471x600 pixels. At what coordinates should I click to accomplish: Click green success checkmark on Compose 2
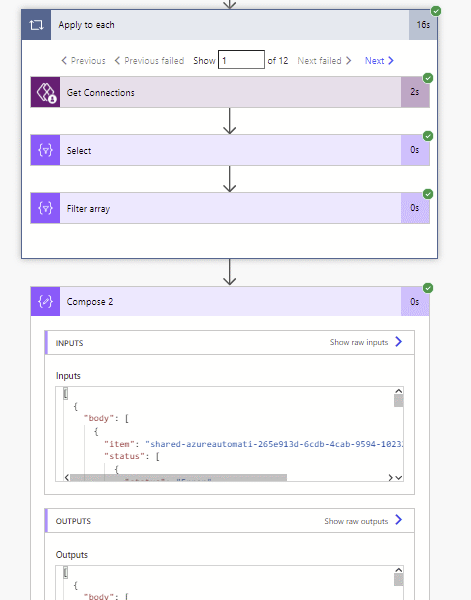point(428,288)
